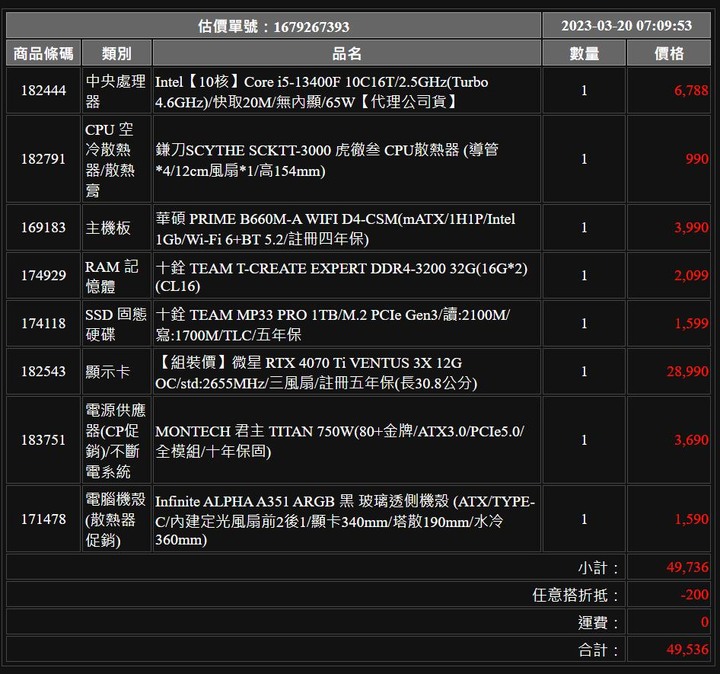Image resolution: width=720 pixels, height=674 pixels.
Task: Click the 類別 column header
Action: click(117, 53)
